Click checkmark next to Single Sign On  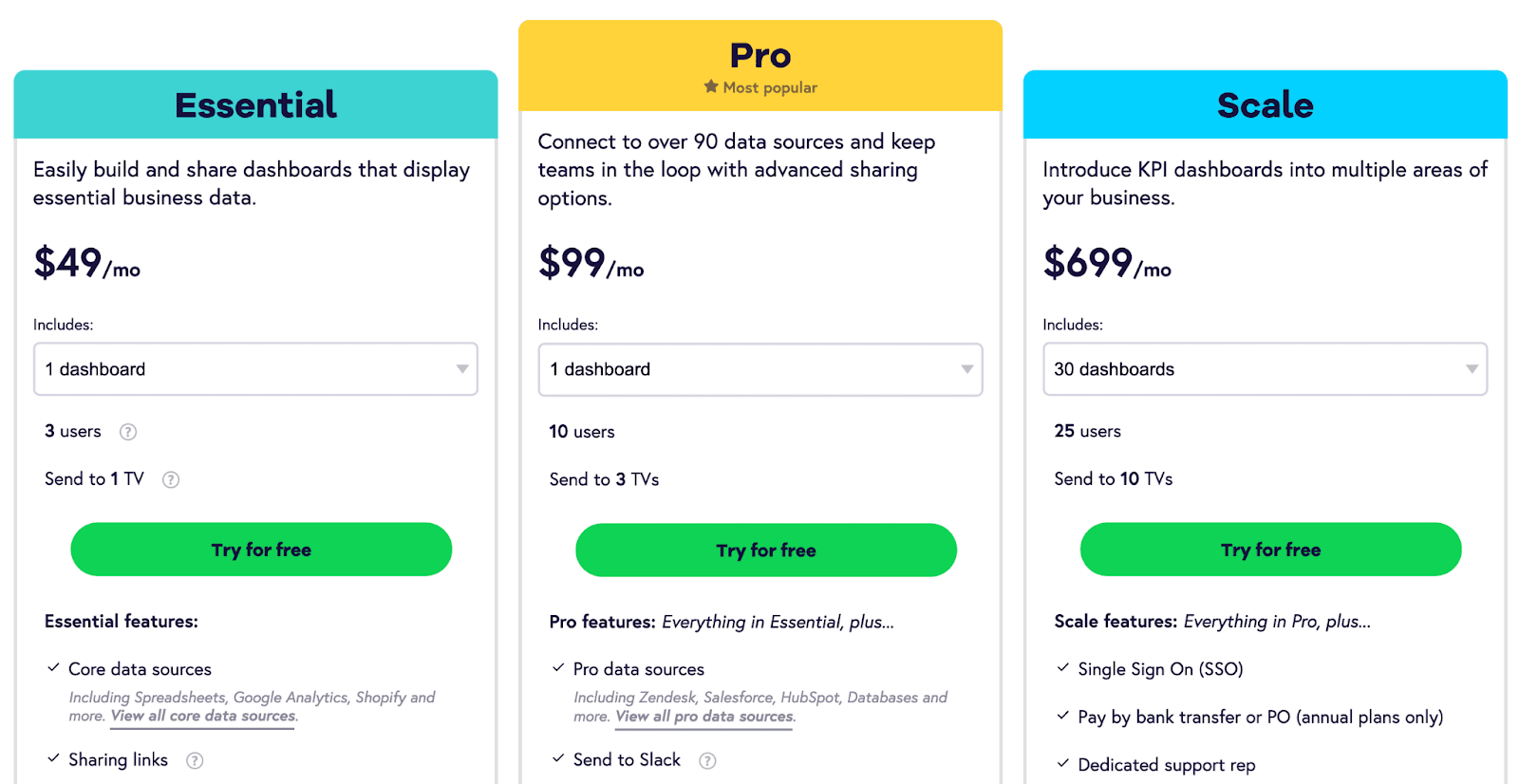coord(1063,668)
